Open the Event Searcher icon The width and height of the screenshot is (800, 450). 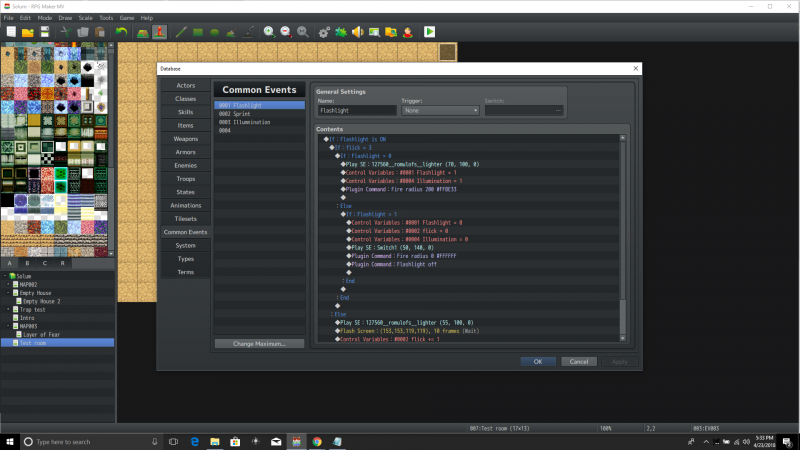point(374,32)
